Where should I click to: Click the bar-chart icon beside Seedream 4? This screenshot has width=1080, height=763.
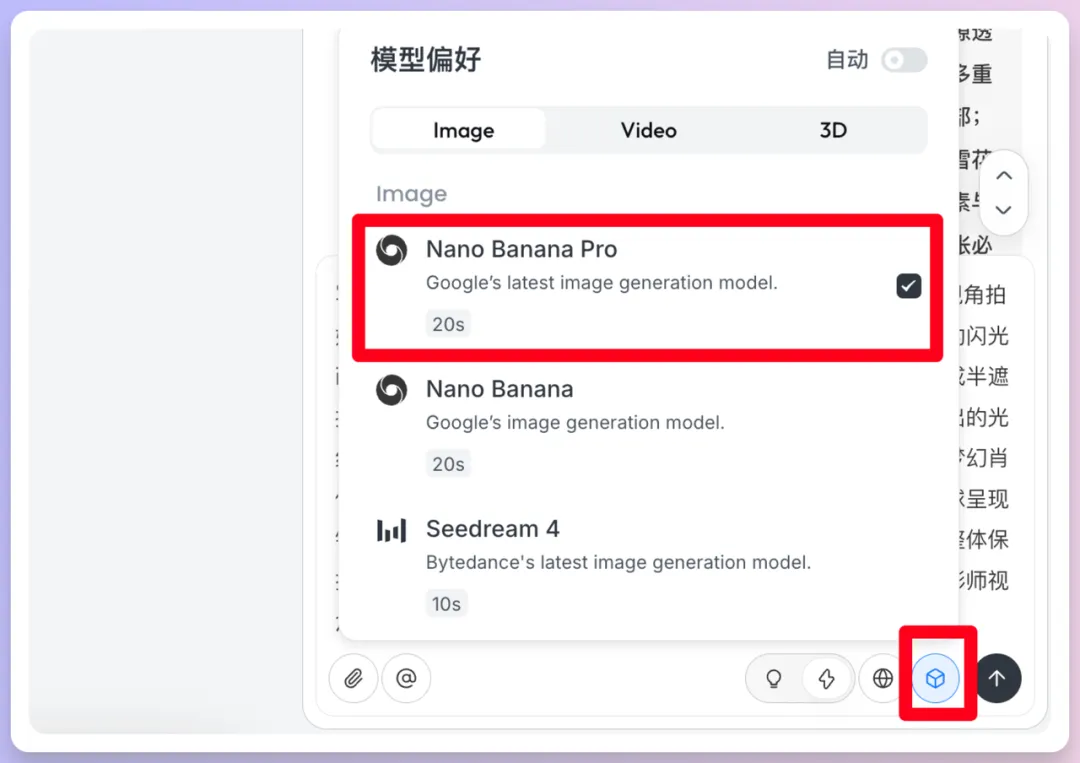pos(391,530)
